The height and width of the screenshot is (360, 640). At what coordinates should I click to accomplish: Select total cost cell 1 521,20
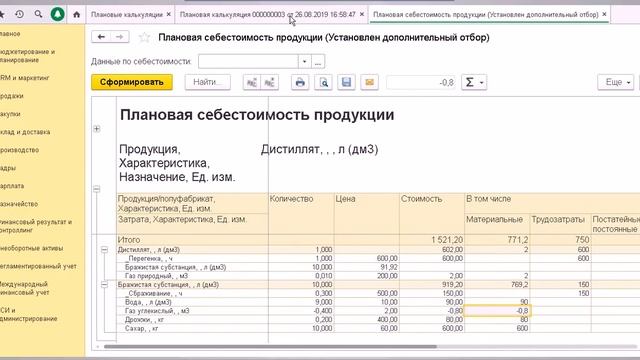click(447, 240)
